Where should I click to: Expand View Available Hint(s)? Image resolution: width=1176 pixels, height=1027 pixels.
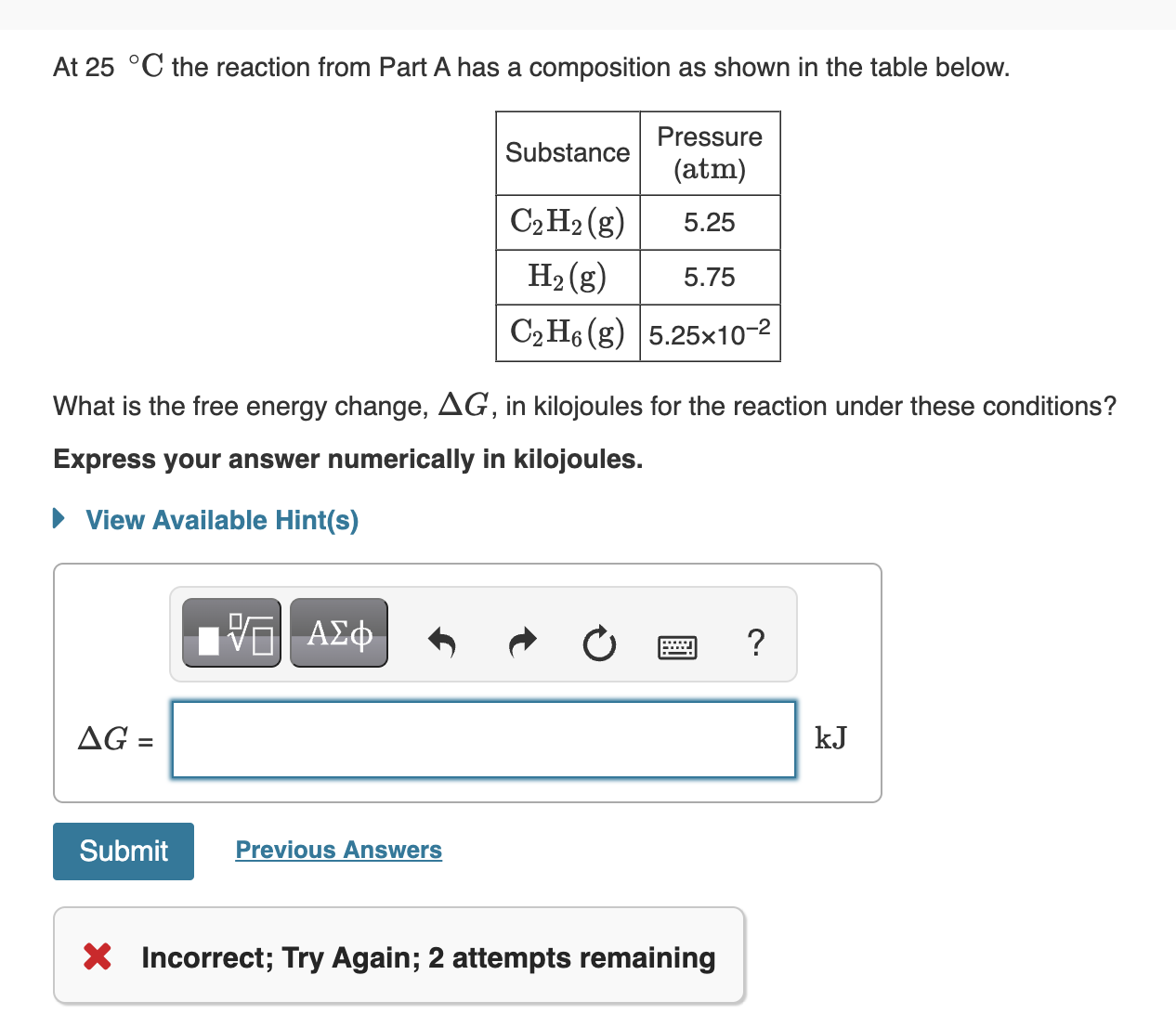click(220, 520)
